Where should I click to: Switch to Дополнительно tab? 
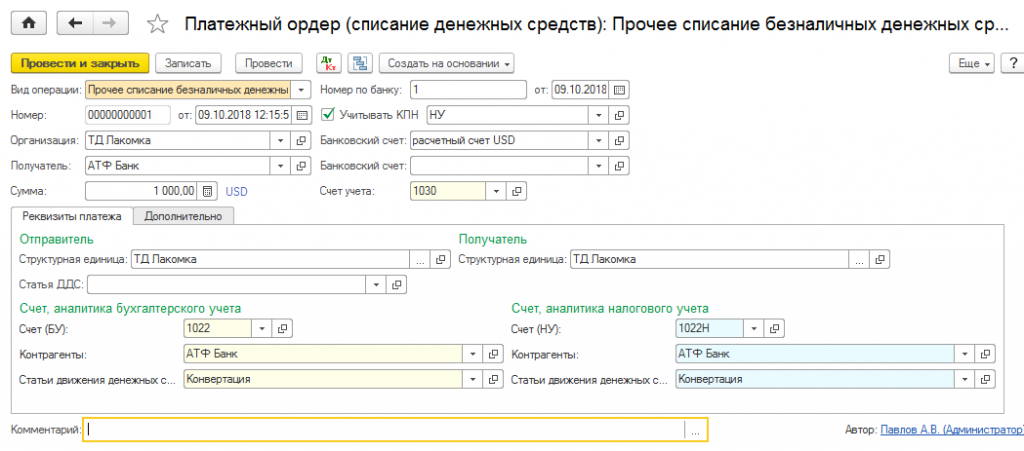coord(184,216)
